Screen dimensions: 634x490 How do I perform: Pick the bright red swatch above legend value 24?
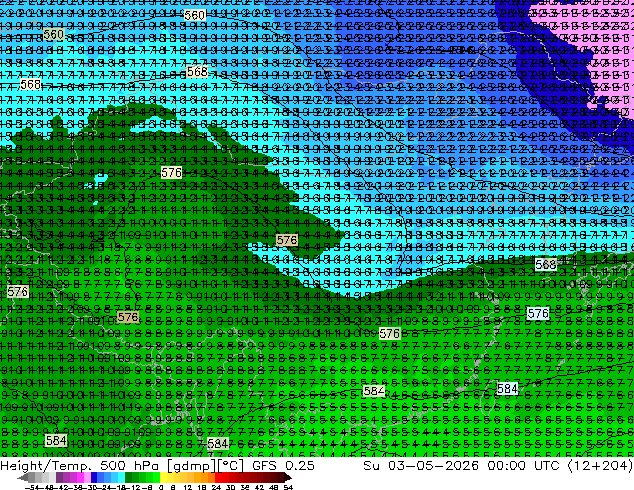(218, 478)
